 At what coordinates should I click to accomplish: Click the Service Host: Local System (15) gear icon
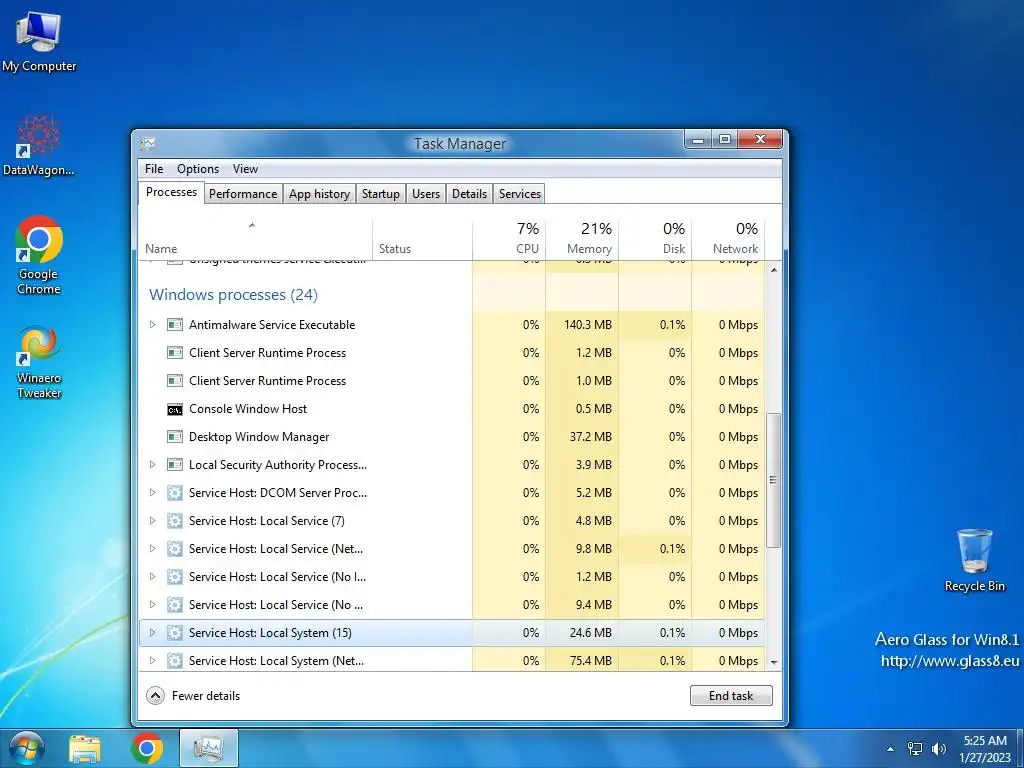pyautogui.click(x=174, y=633)
